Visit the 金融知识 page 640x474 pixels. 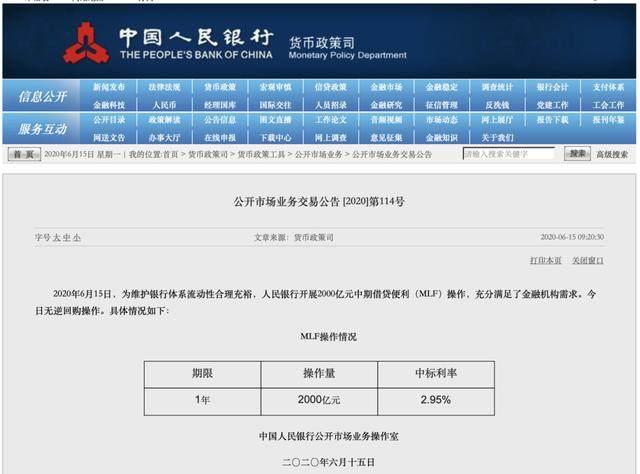442,138
